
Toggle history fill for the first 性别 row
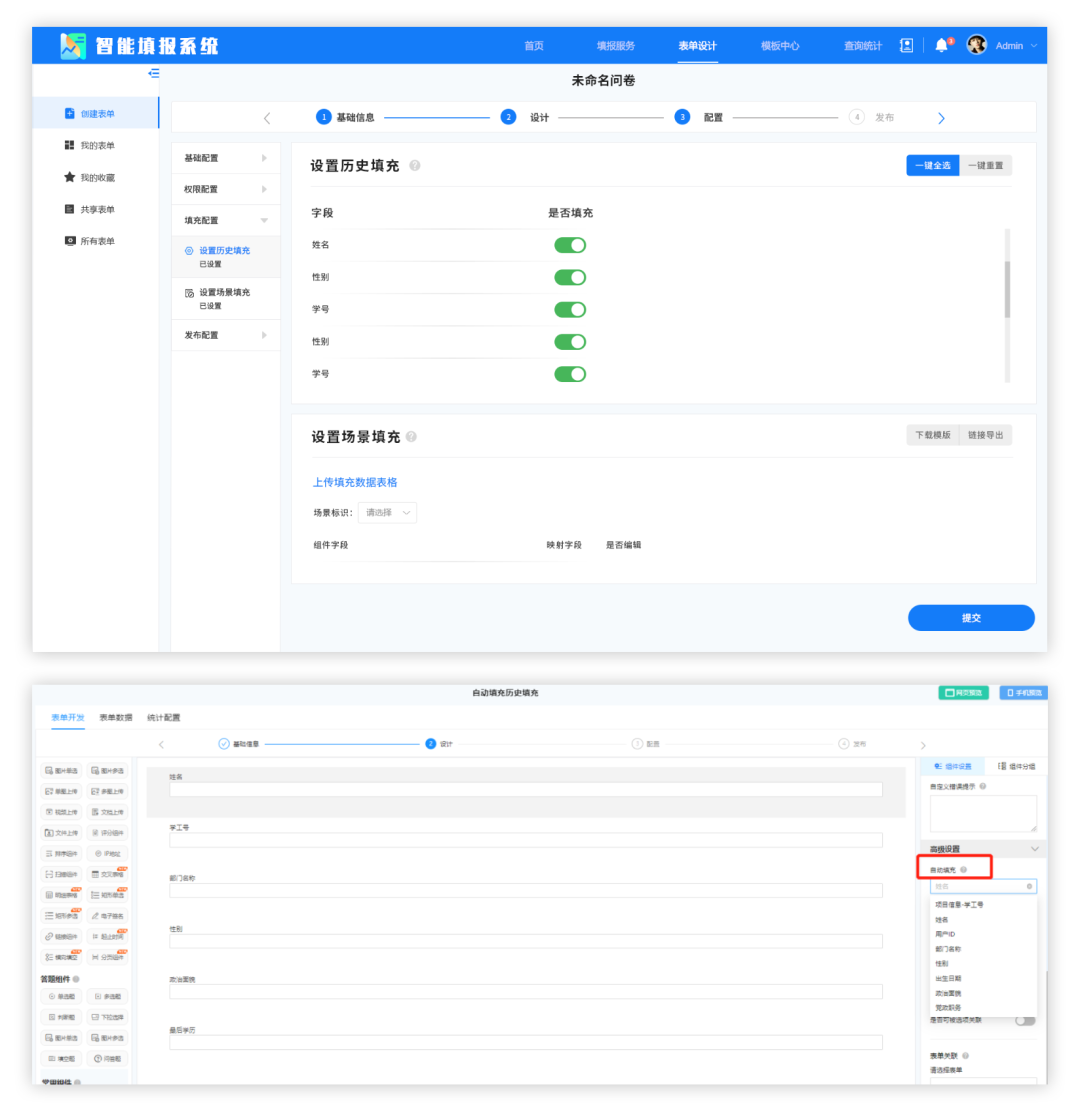(570, 278)
